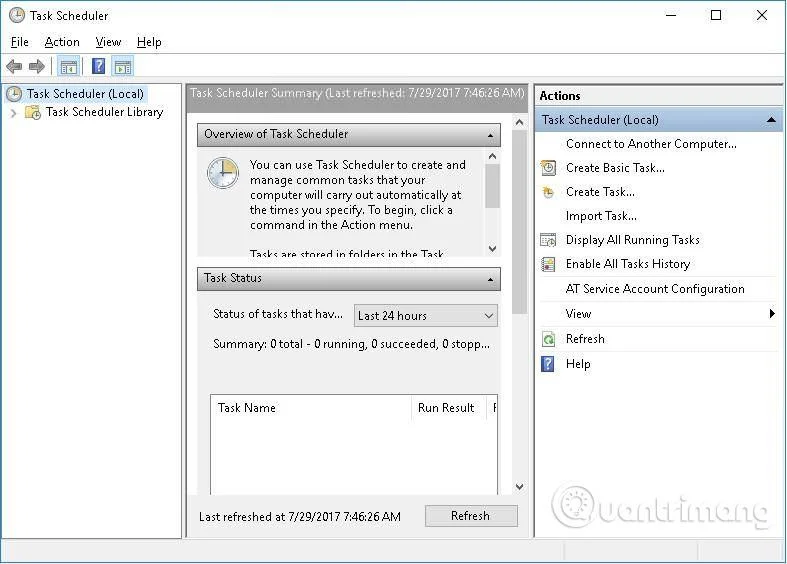Click the Back arrow toolbar icon
787x564 pixels.
[14, 66]
